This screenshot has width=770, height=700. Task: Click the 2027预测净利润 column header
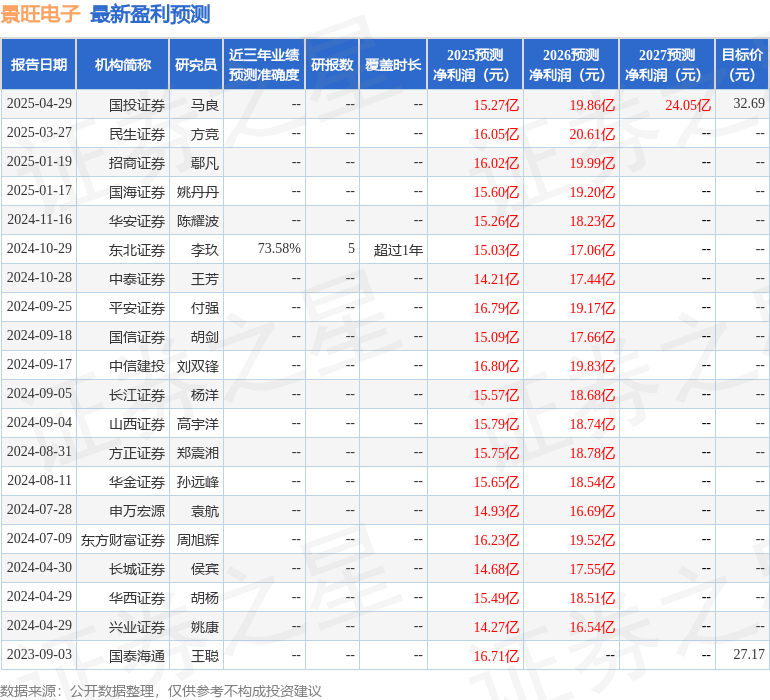667,65
